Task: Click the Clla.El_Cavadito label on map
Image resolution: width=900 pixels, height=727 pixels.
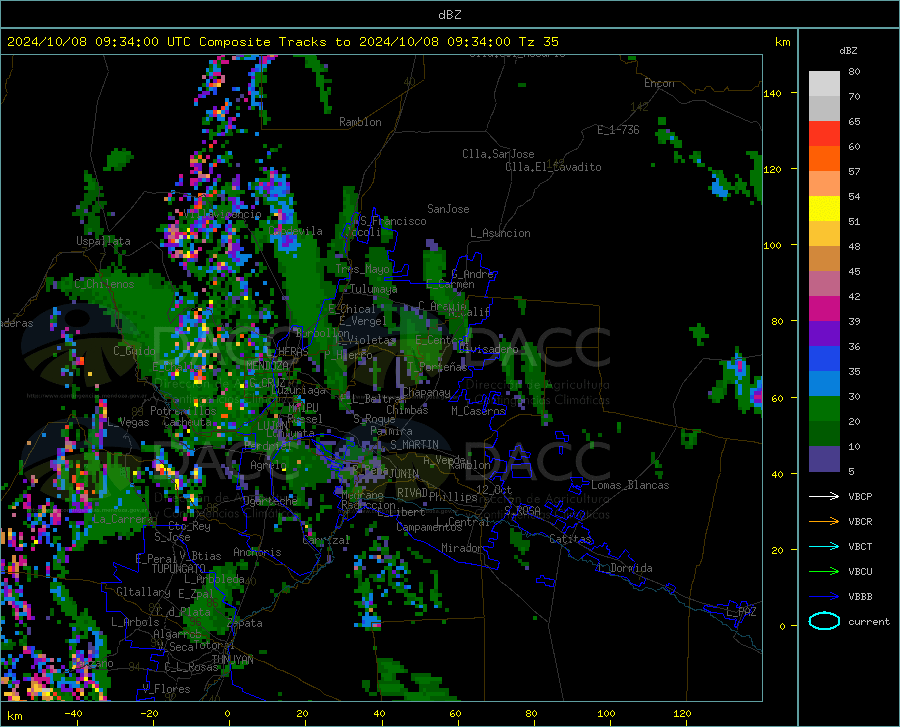Action: [x=553, y=167]
